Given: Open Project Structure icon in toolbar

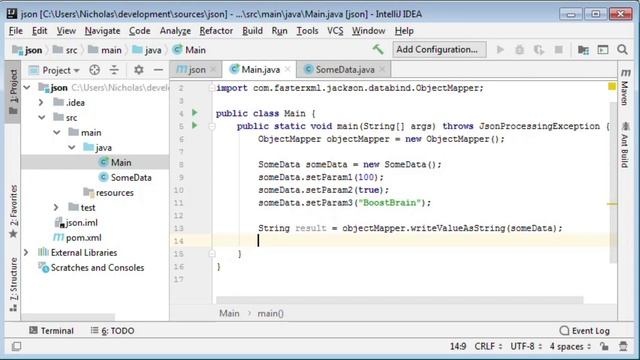Looking at the screenshot, I should tap(583, 50).
